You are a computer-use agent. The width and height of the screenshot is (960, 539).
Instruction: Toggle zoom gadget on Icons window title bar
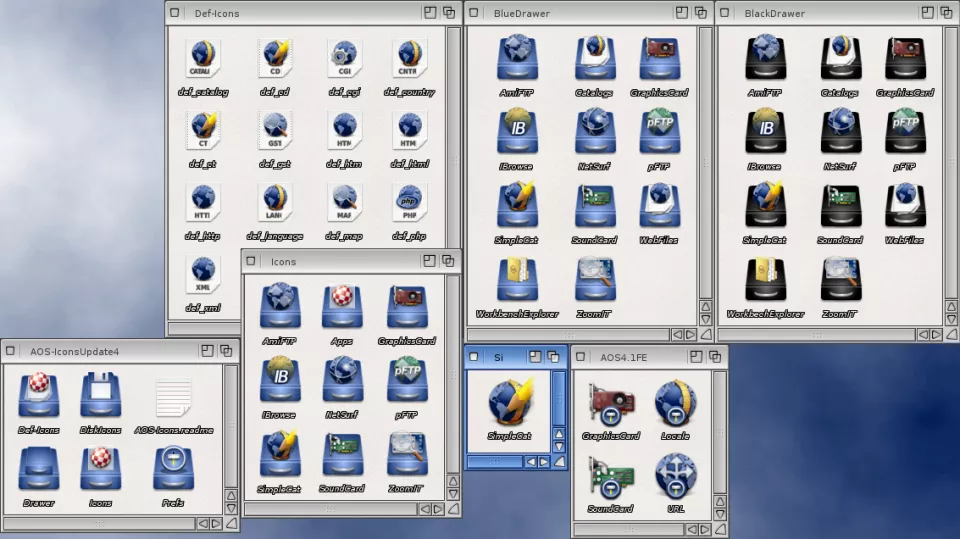[x=429, y=261]
